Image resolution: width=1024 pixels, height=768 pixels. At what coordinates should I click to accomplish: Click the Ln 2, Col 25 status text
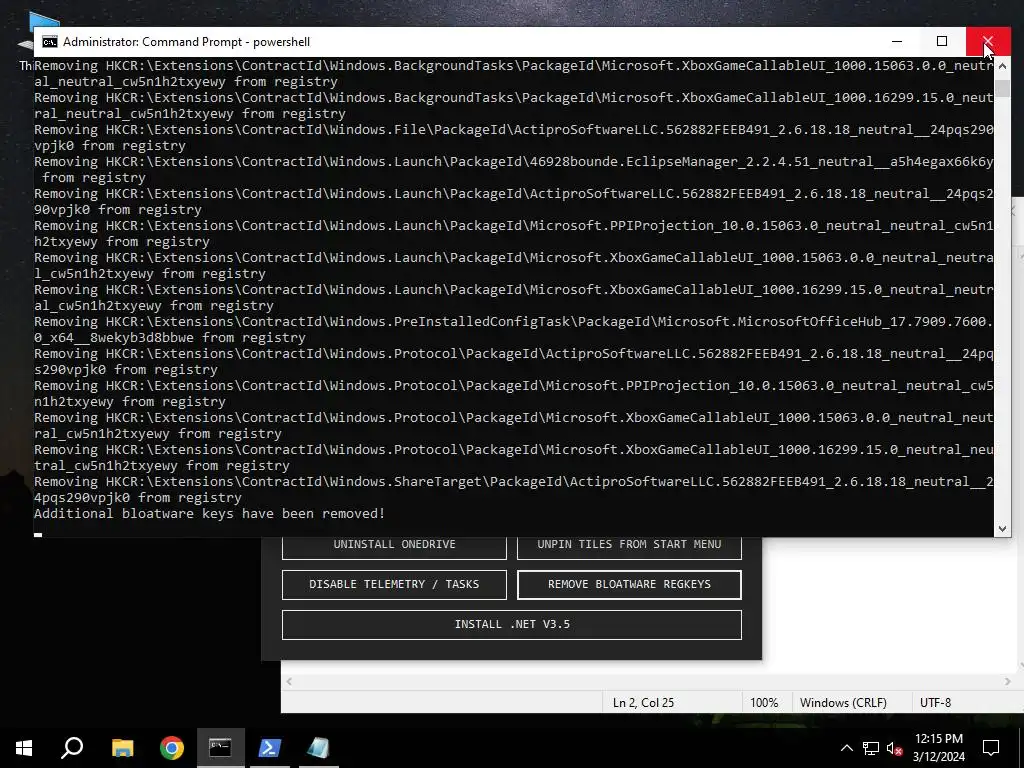[643, 703]
